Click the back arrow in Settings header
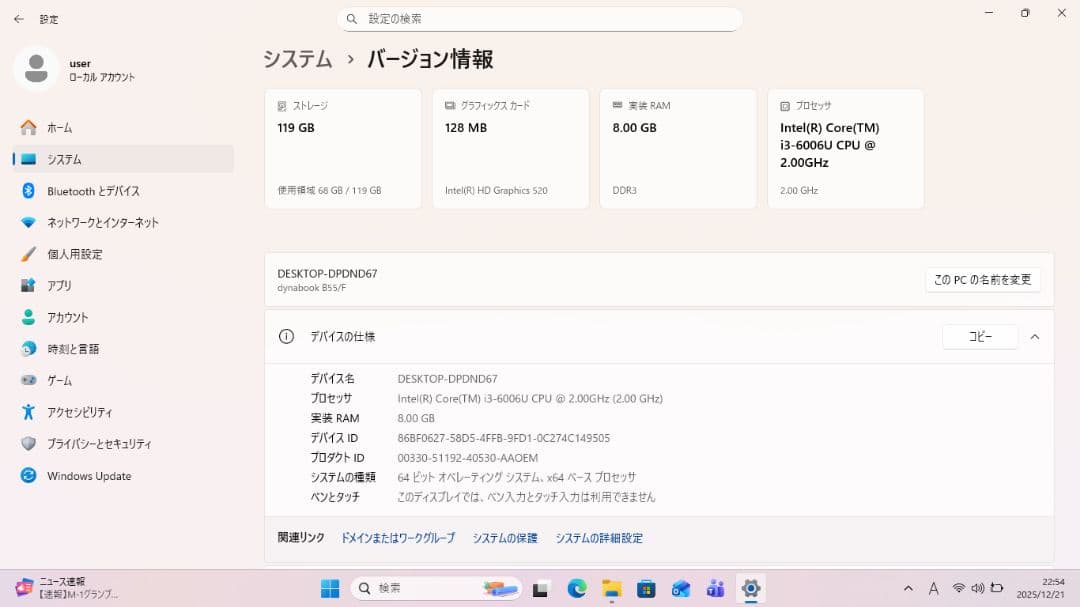1080x607 pixels. point(18,19)
